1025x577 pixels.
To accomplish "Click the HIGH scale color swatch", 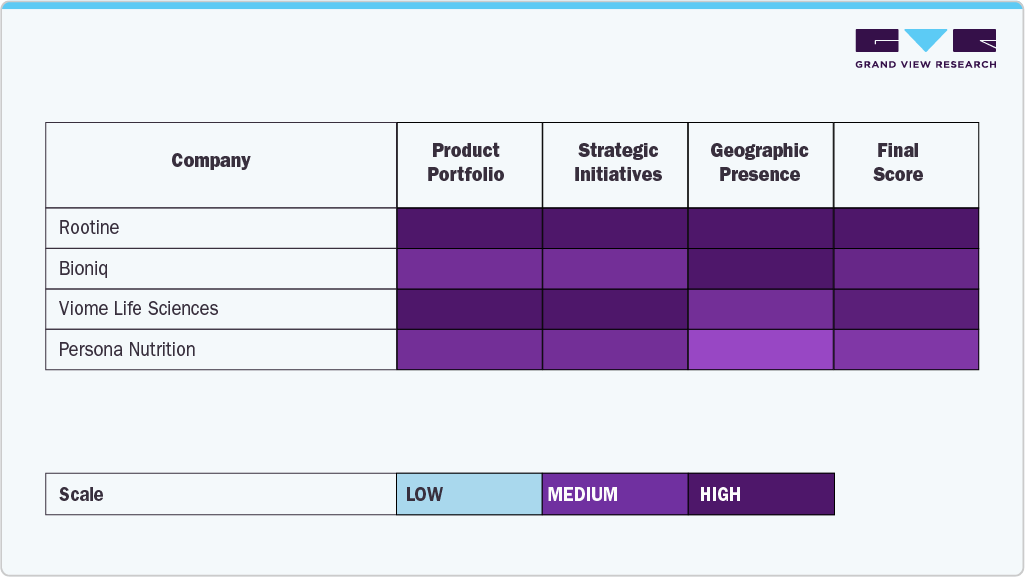I will (761, 494).
